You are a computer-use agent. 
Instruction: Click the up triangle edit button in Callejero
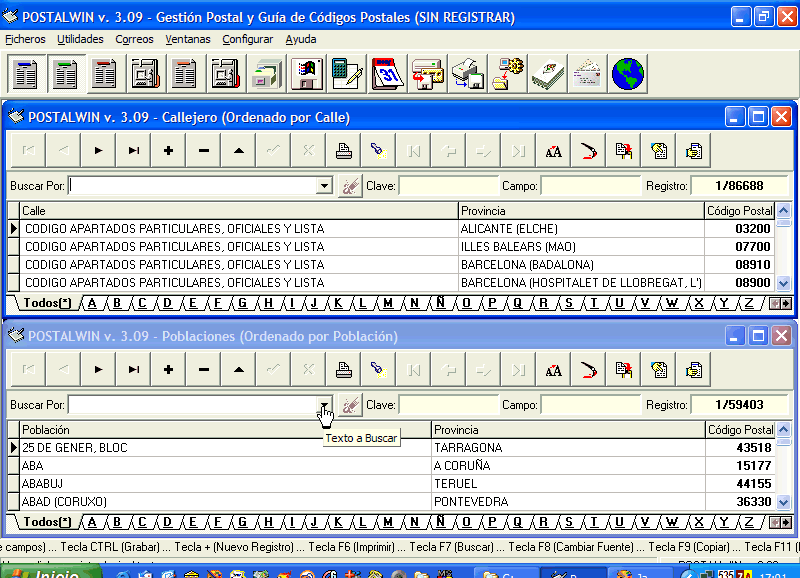(239, 150)
